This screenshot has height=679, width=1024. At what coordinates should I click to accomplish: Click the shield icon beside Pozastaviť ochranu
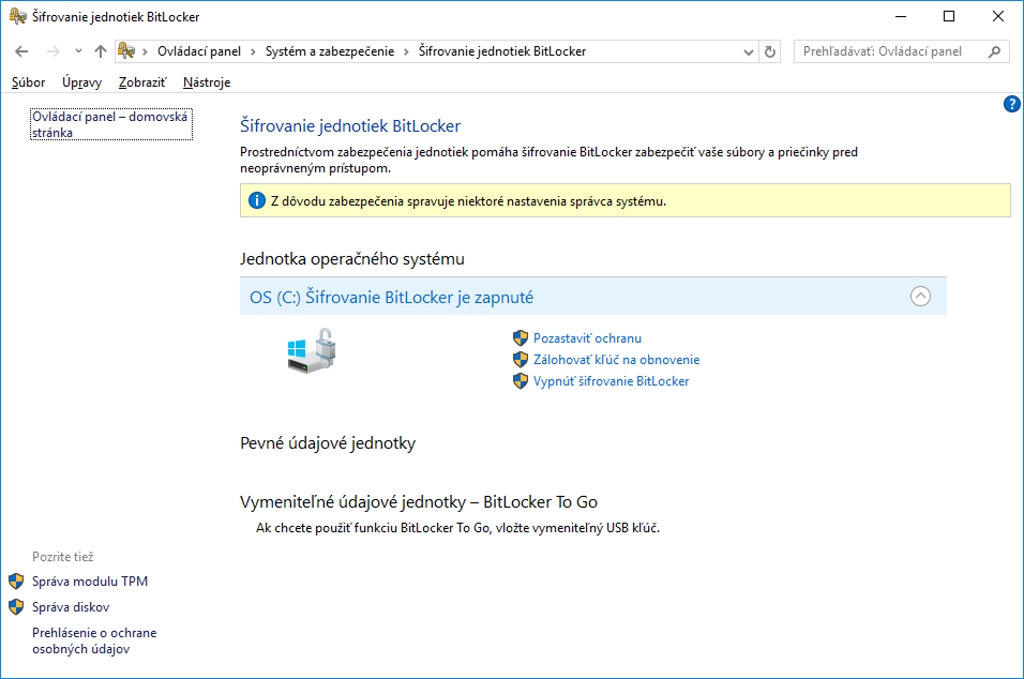[520, 338]
